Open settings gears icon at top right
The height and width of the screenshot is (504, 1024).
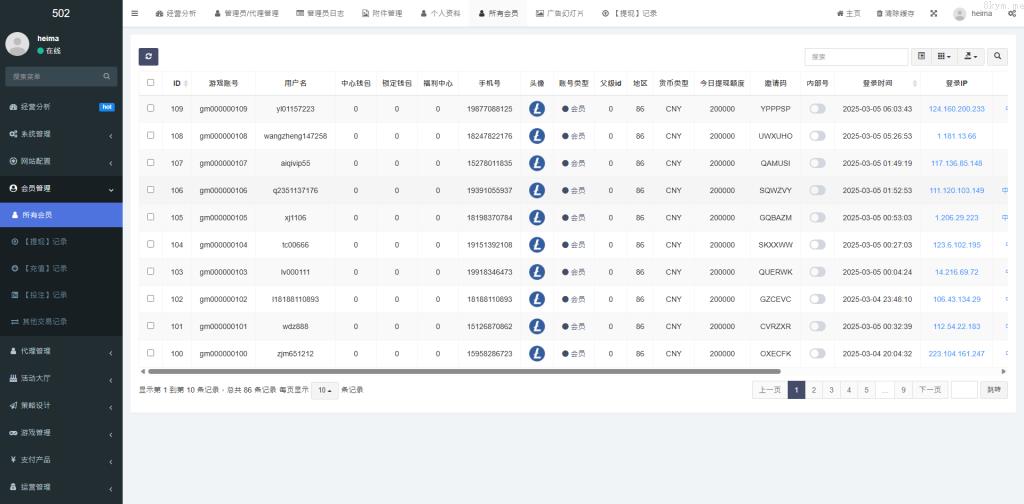click(1011, 14)
